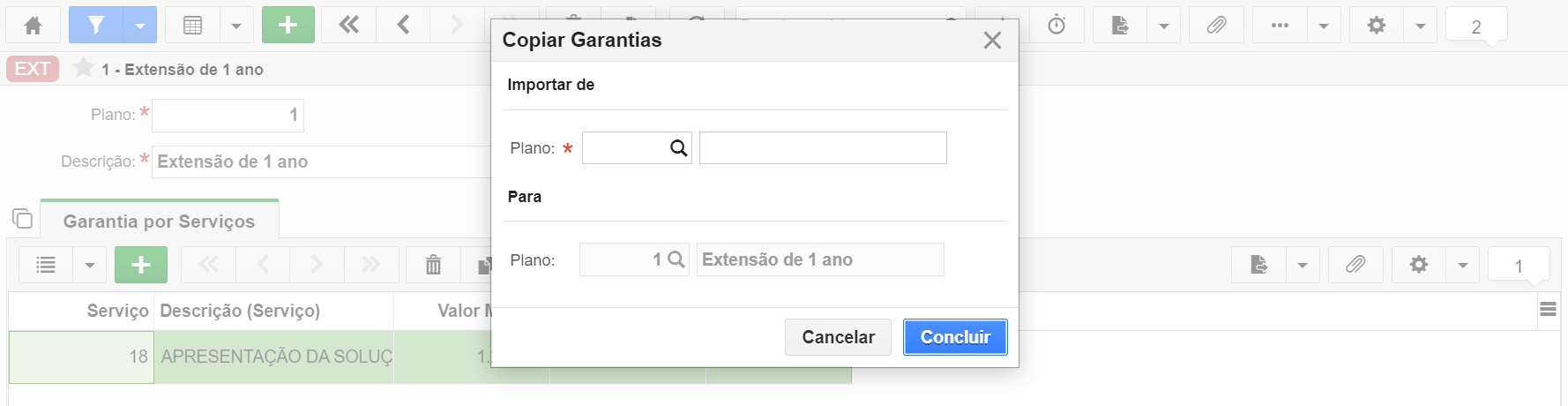Viewport: 1568px width, 406px height.
Task: Mark record as favorite with star
Action: pyautogui.click(x=84, y=68)
